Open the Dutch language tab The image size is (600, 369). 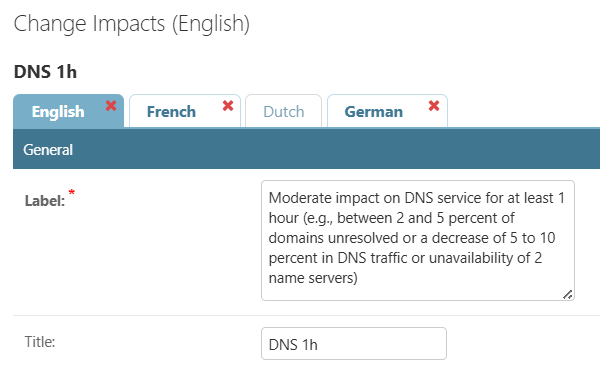pos(284,111)
